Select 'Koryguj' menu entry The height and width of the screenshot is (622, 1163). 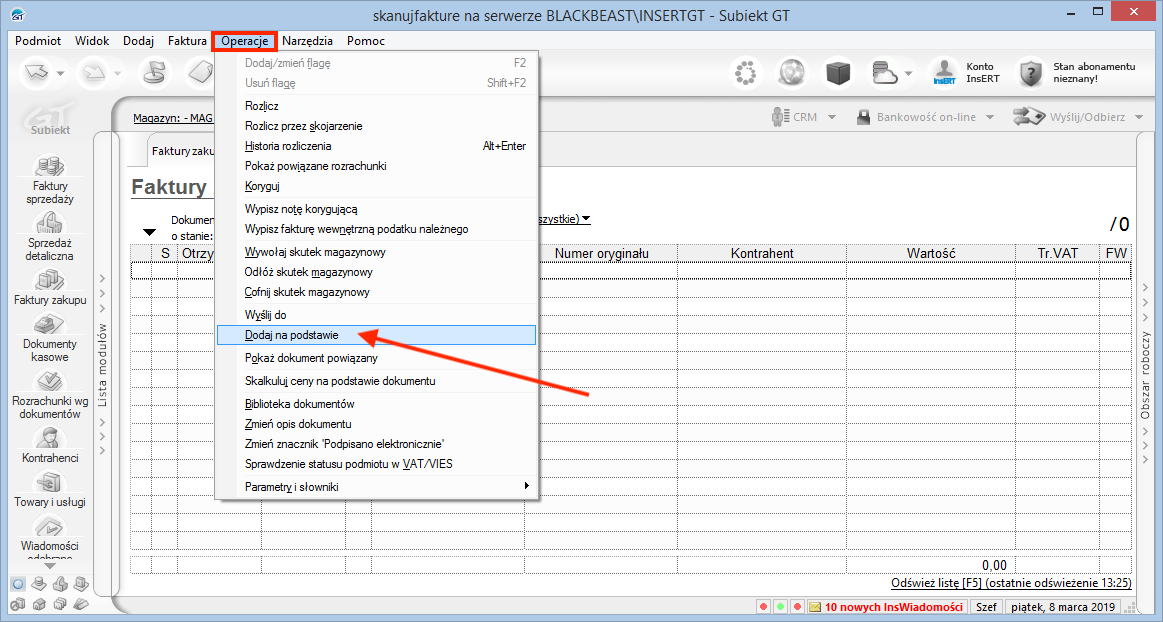tap(262, 186)
